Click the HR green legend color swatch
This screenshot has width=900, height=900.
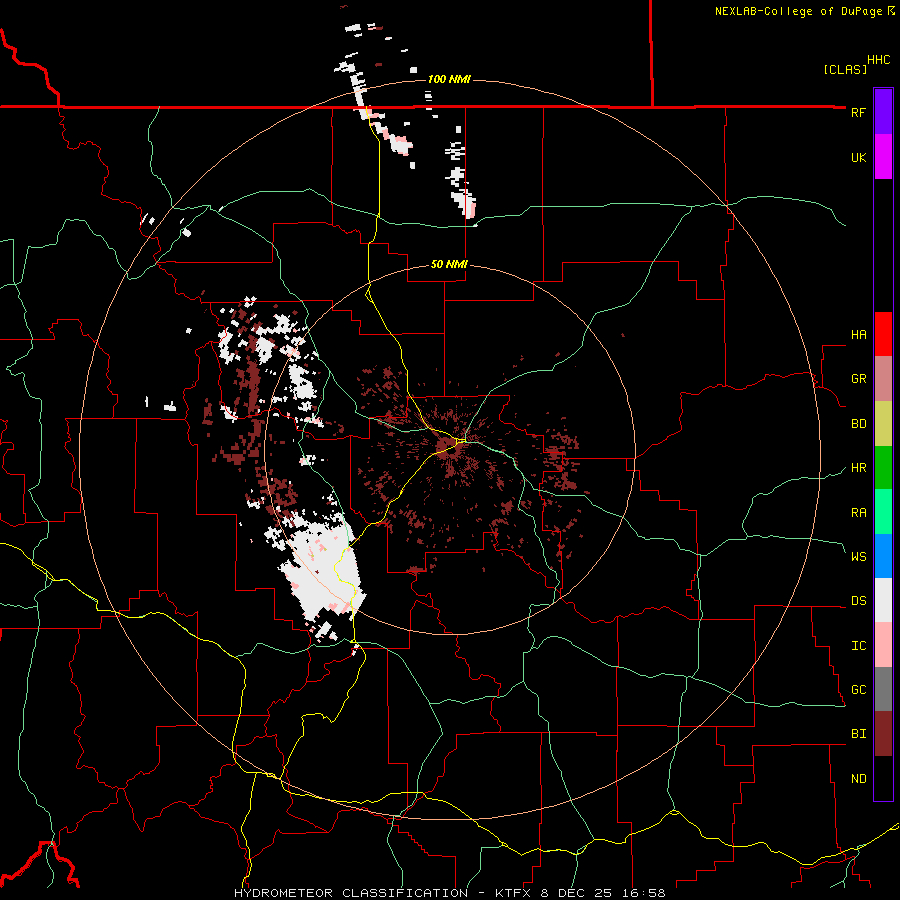point(883,468)
